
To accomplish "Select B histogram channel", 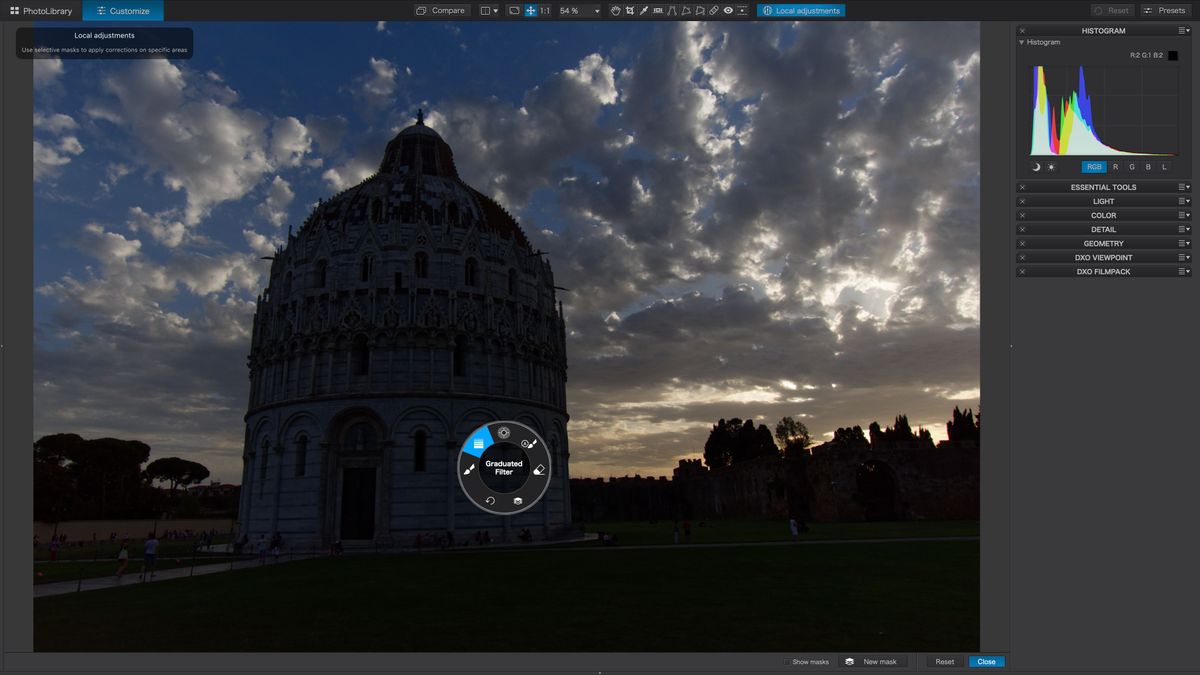I will point(1148,167).
